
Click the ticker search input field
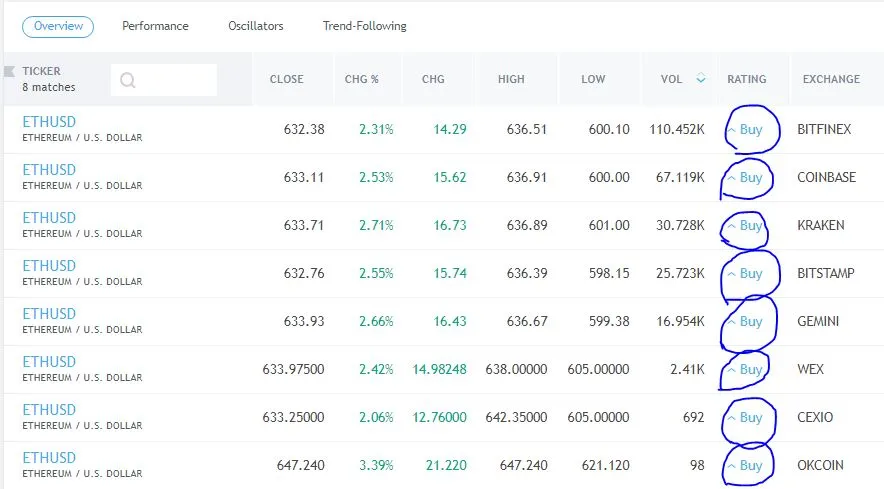click(164, 80)
